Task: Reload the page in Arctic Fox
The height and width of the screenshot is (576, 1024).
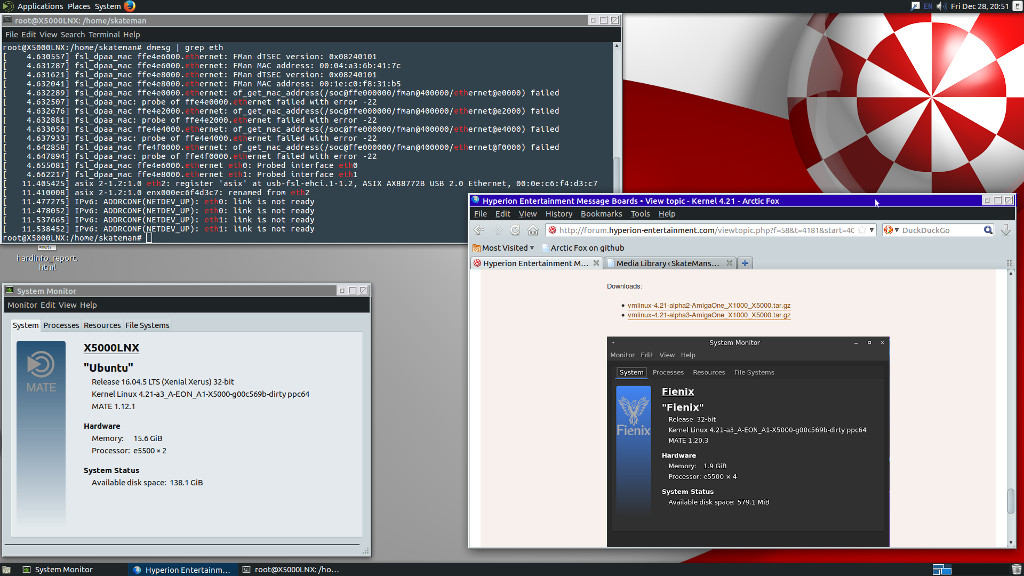Action: coord(515,230)
